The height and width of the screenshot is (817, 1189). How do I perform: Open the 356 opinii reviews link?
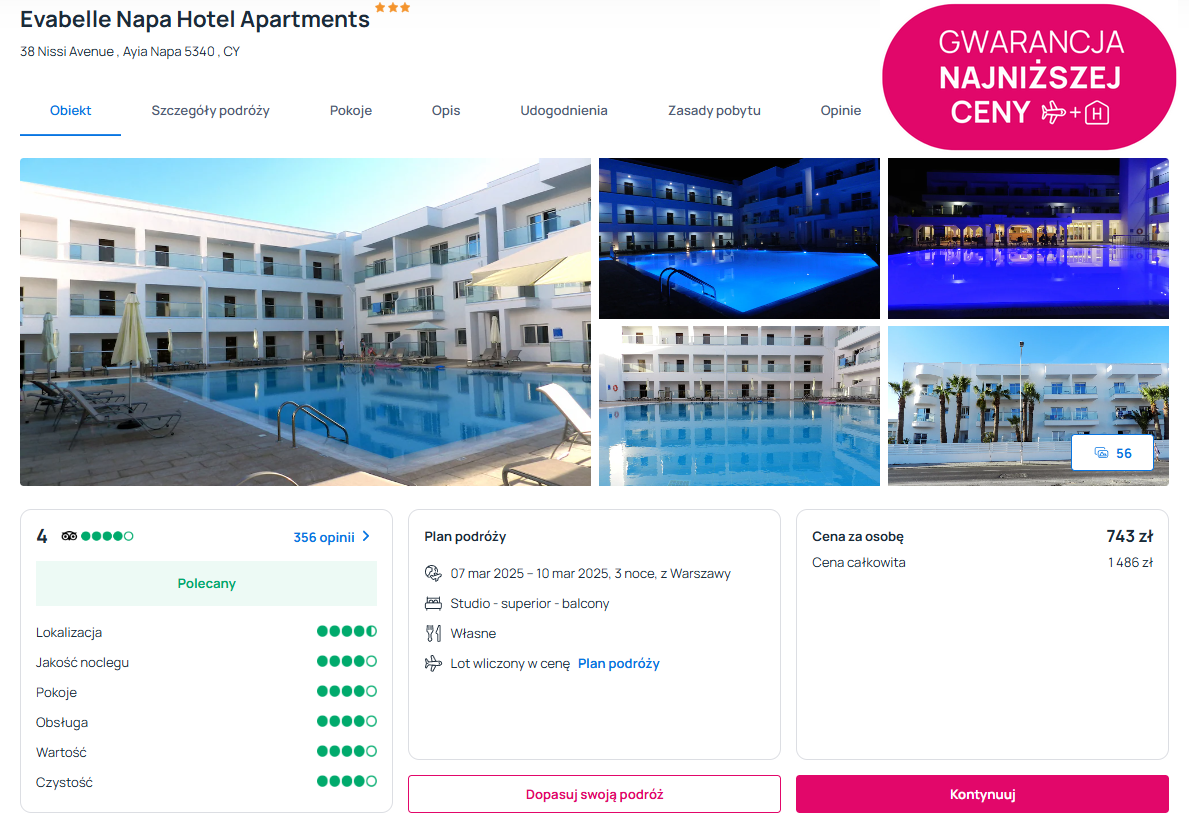324,537
